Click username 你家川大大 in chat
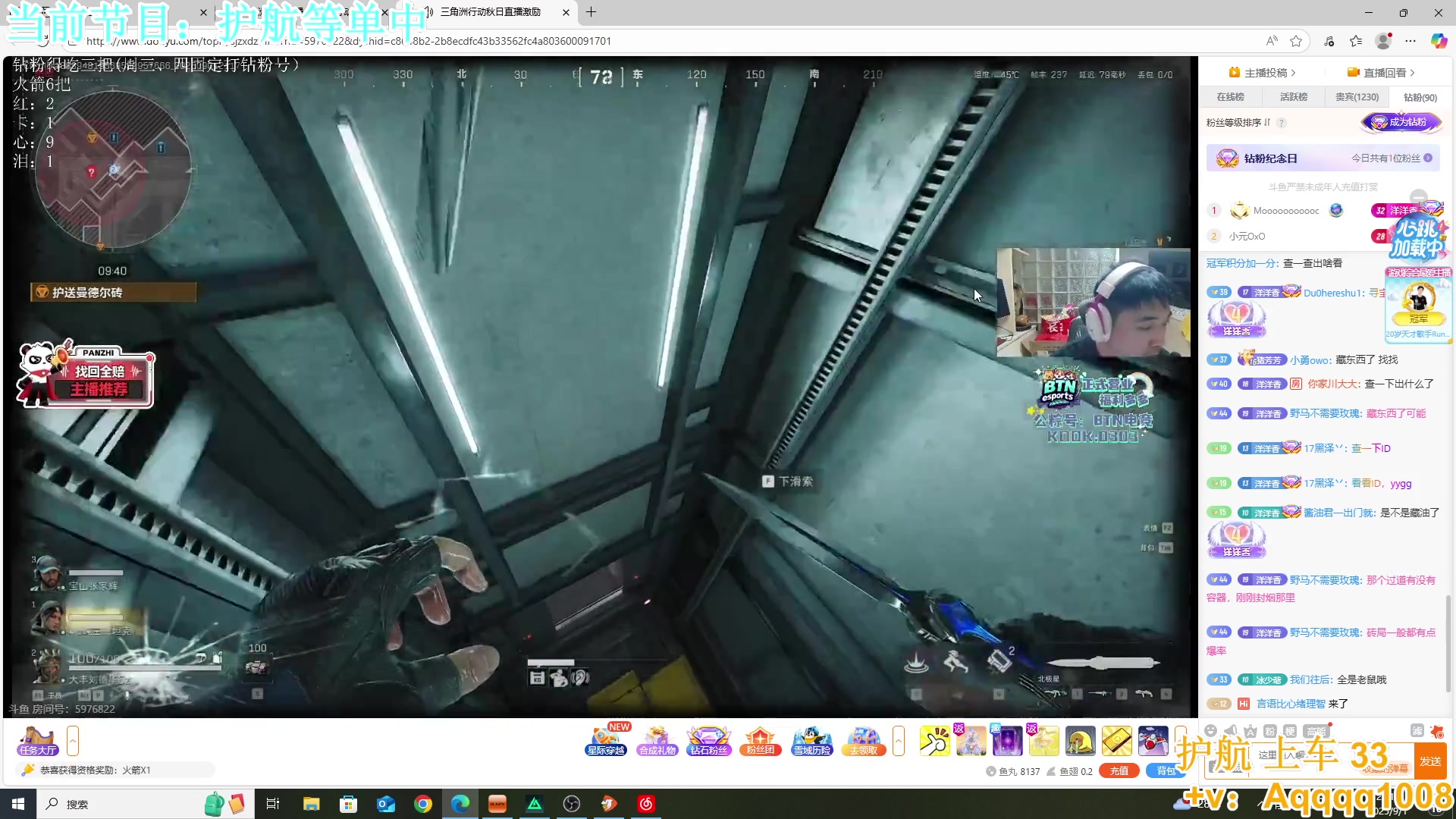 tap(1334, 384)
